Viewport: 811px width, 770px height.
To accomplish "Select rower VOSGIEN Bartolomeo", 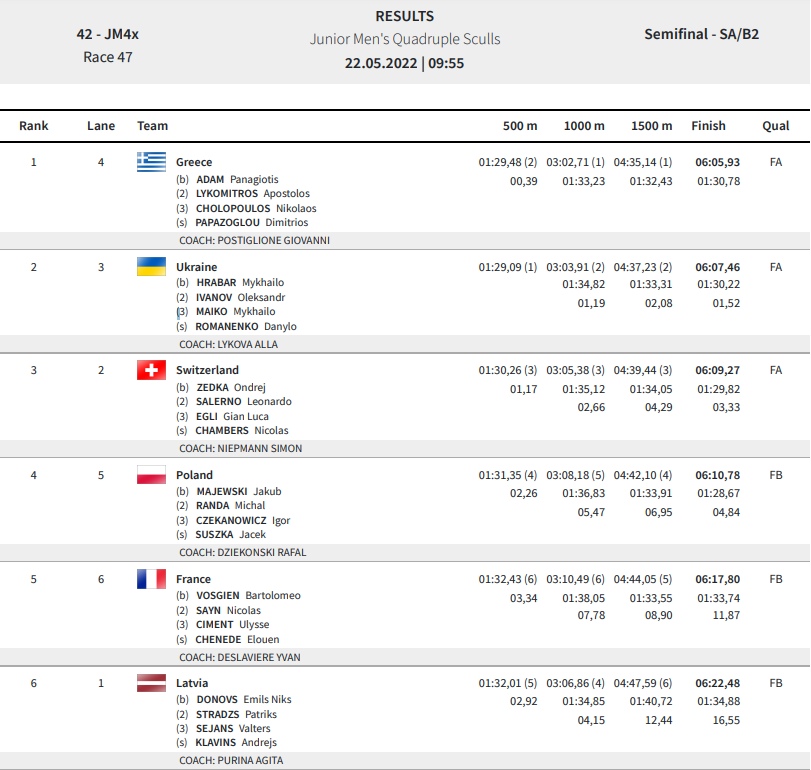I will click(248, 595).
